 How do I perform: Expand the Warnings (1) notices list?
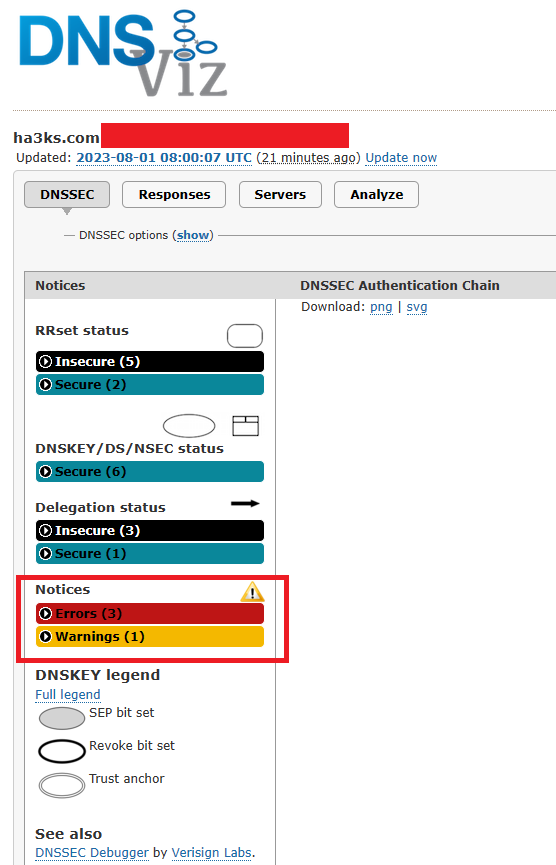(x=150, y=637)
